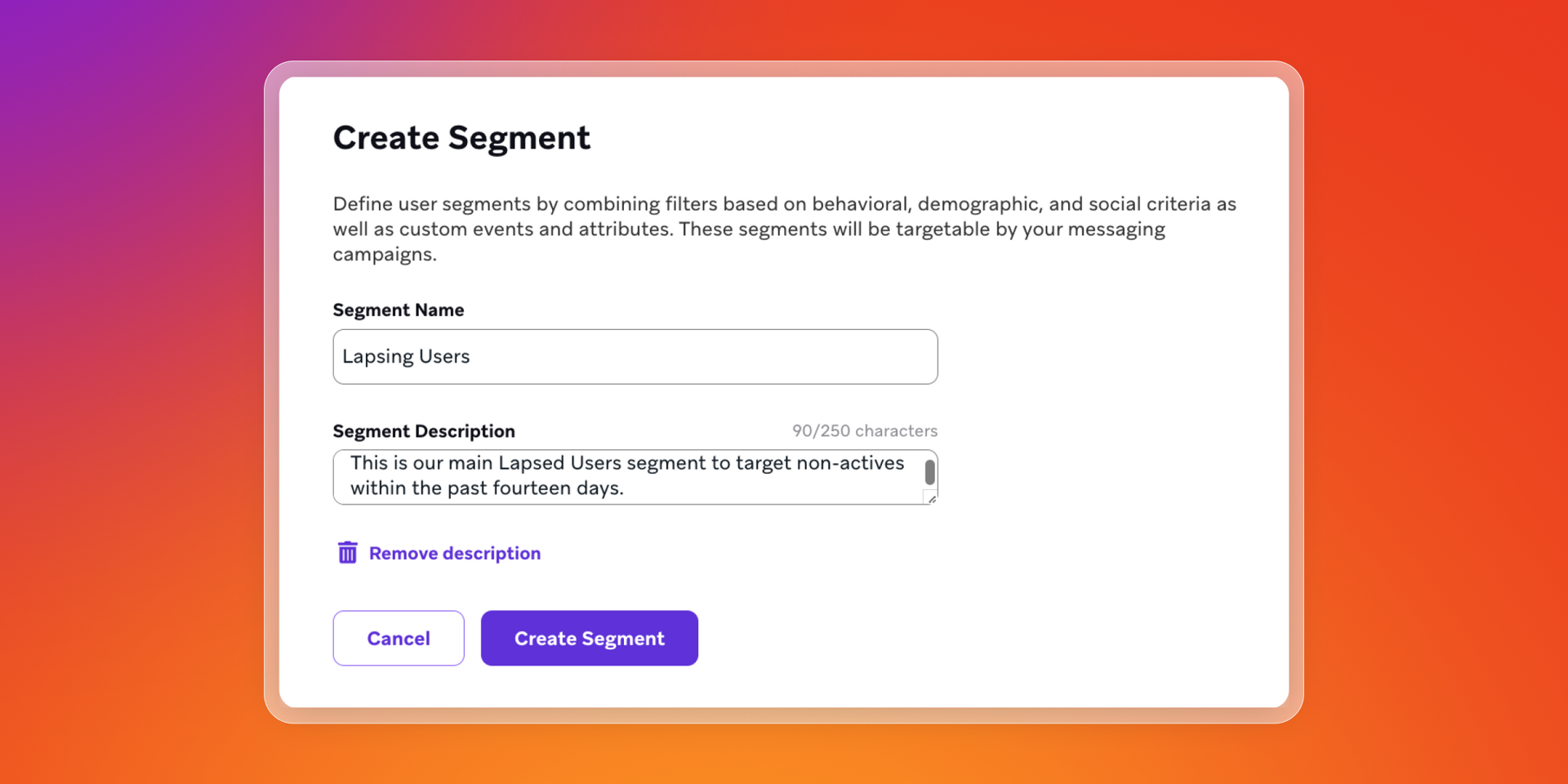Confirm creation with Create Segment
Screen dimensions: 1568x784
[589, 638]
